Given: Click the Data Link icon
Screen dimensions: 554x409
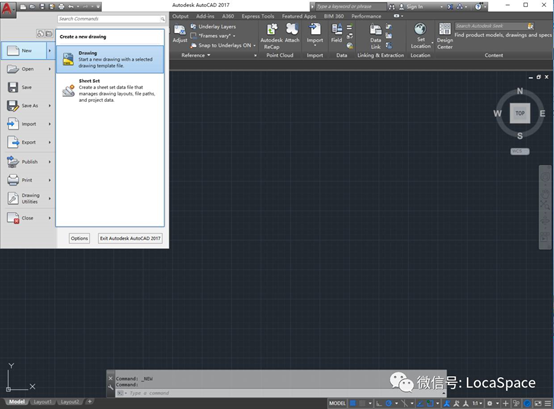Looking at the screenshot, I should click(376, 36).
